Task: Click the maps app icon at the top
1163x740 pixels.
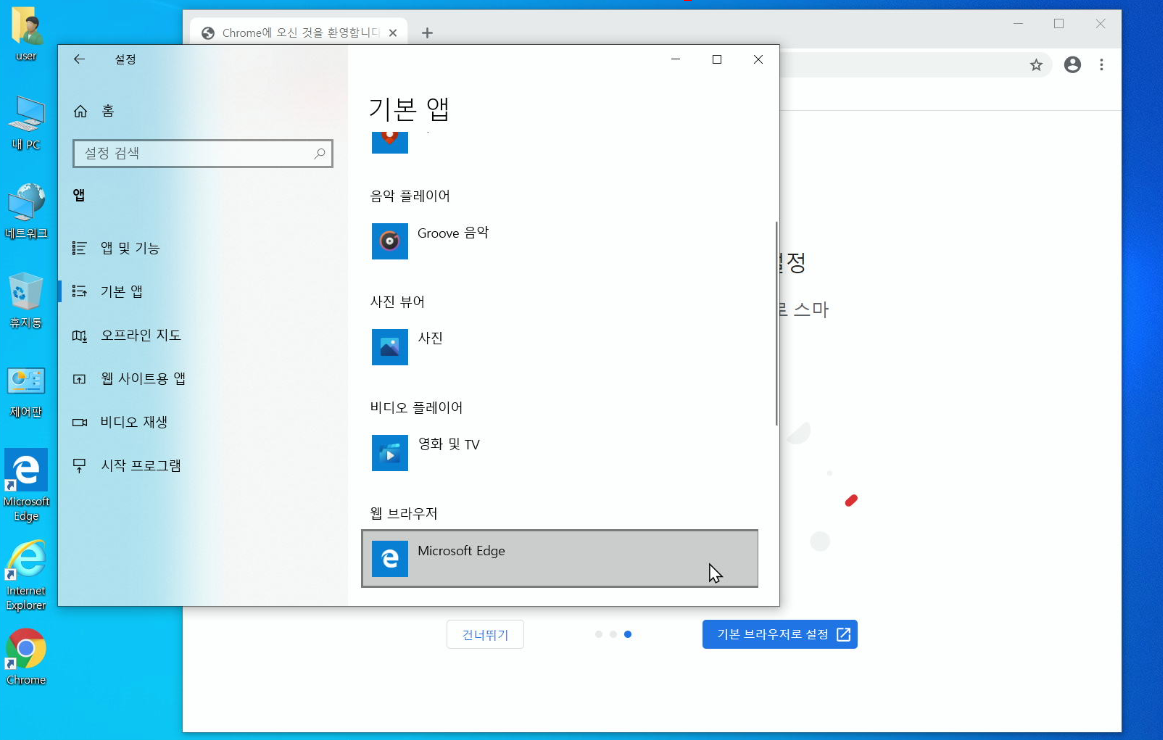Action: [x=389, y=140]
